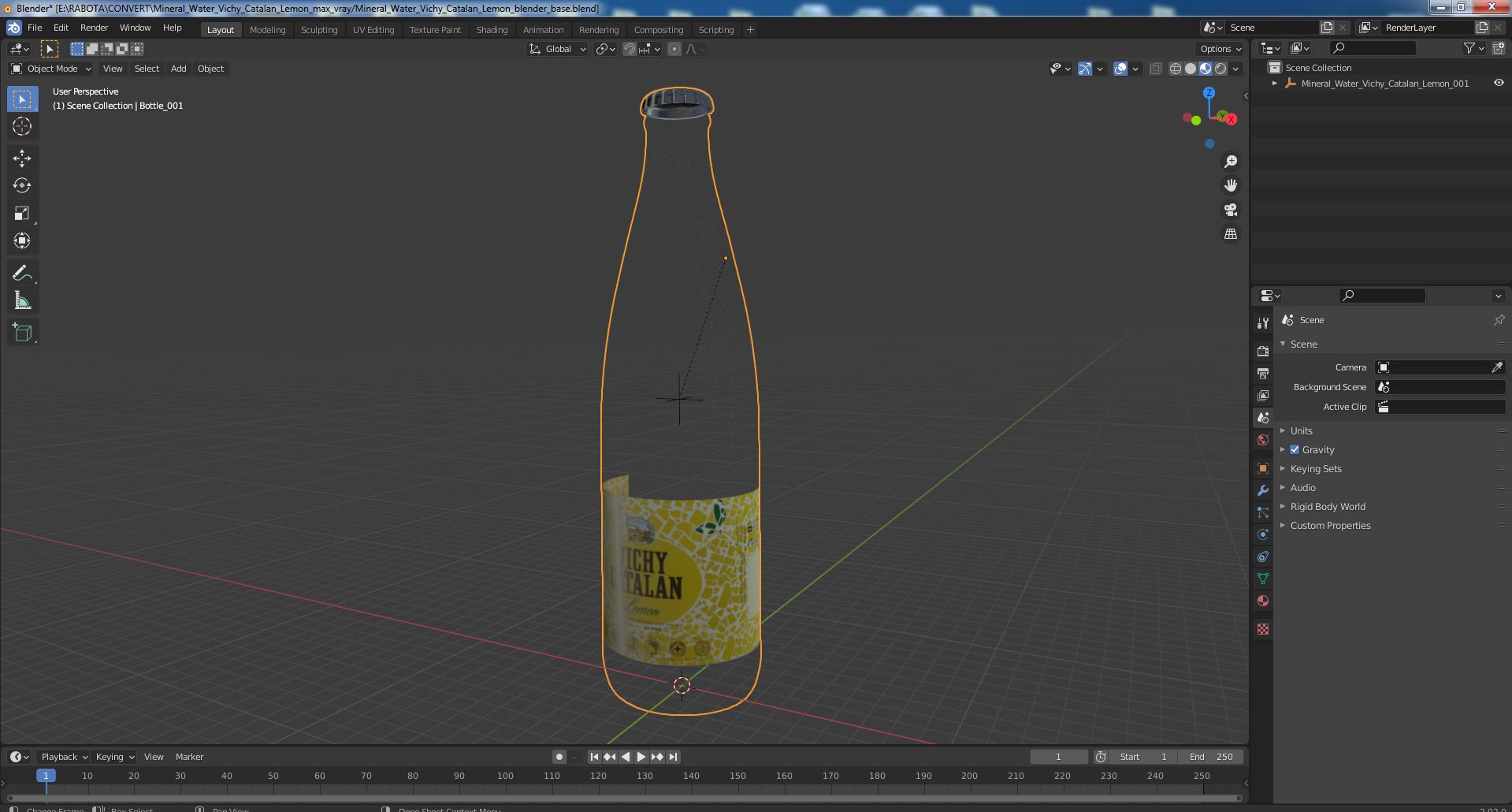Screen dimensions: 1512x812
Task: Open the World properties tab
Action: click(x=1263, y=440)
